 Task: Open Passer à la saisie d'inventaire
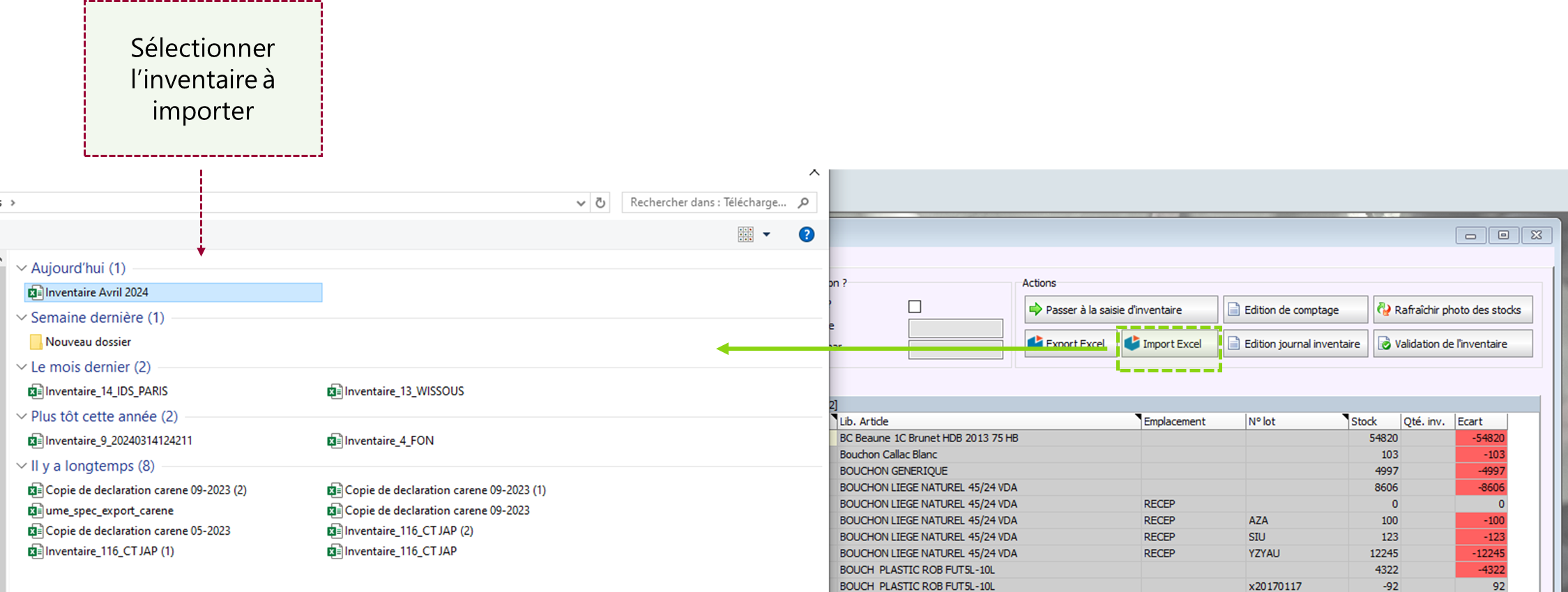[x=1120, y=310]
